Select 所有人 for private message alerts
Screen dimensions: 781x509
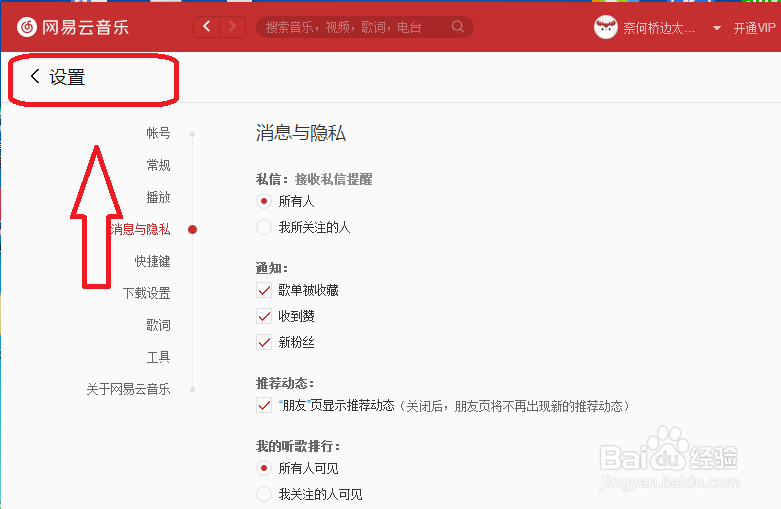tap(263, 201)
